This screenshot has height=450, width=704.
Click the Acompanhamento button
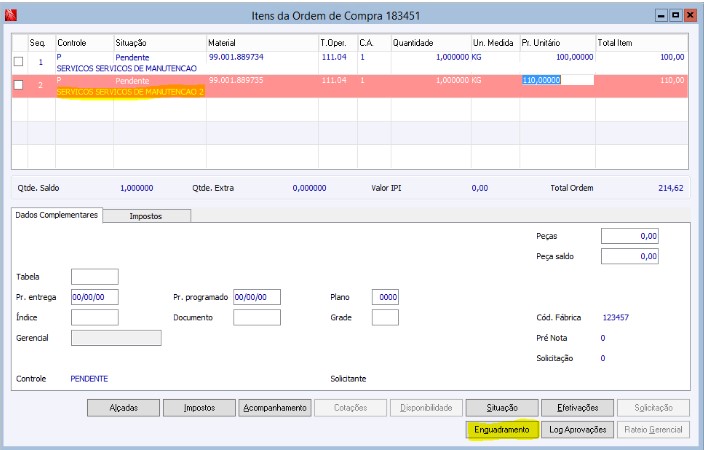click(x=275, y=408)
